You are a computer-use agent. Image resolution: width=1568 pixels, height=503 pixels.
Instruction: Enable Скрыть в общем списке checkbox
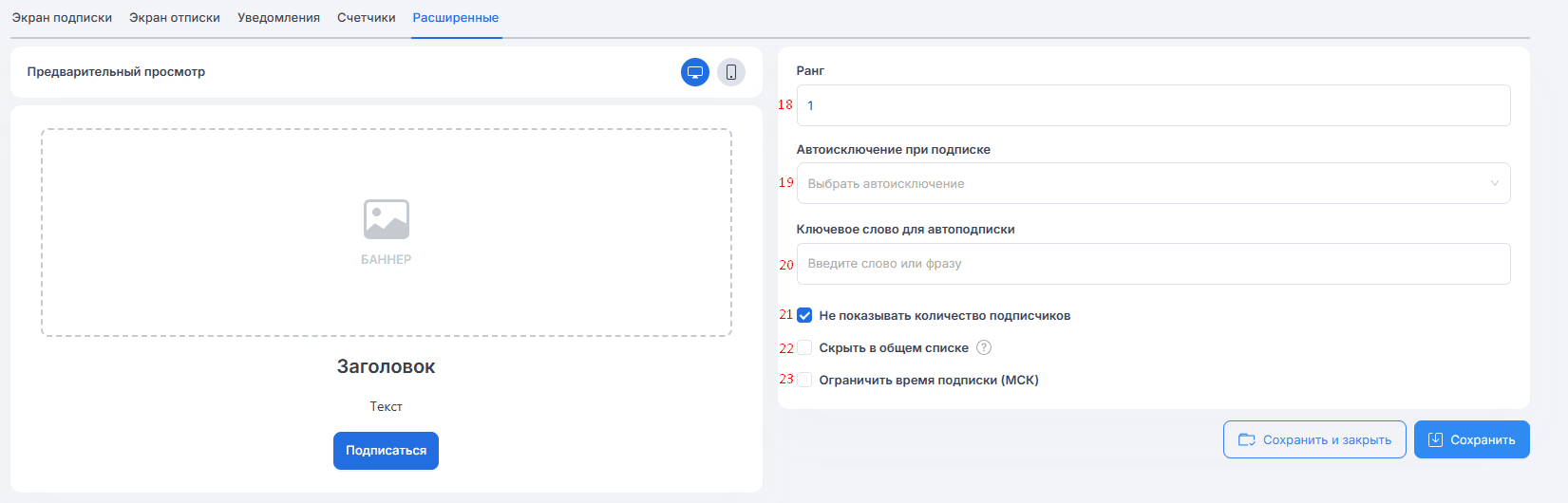[x=804, y=347]
